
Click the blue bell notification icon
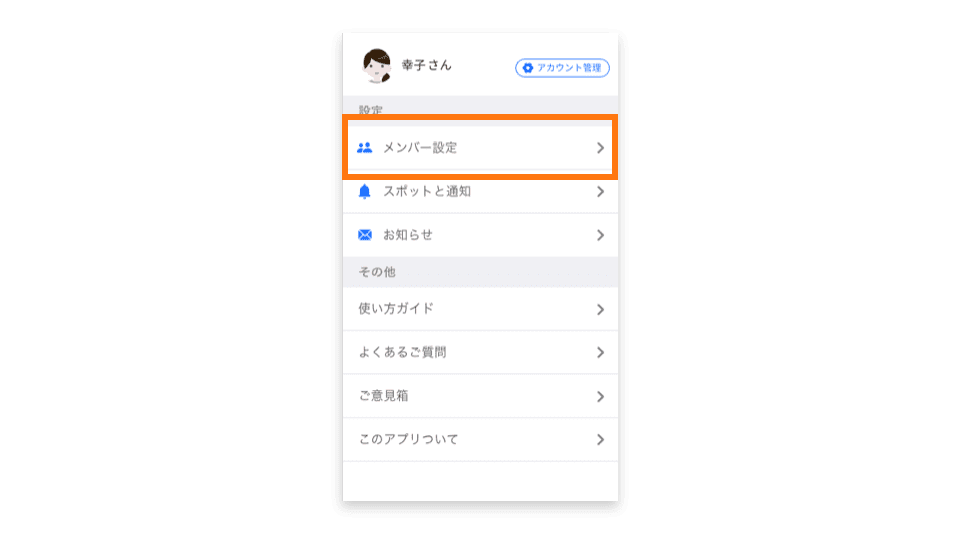[364, 192]
